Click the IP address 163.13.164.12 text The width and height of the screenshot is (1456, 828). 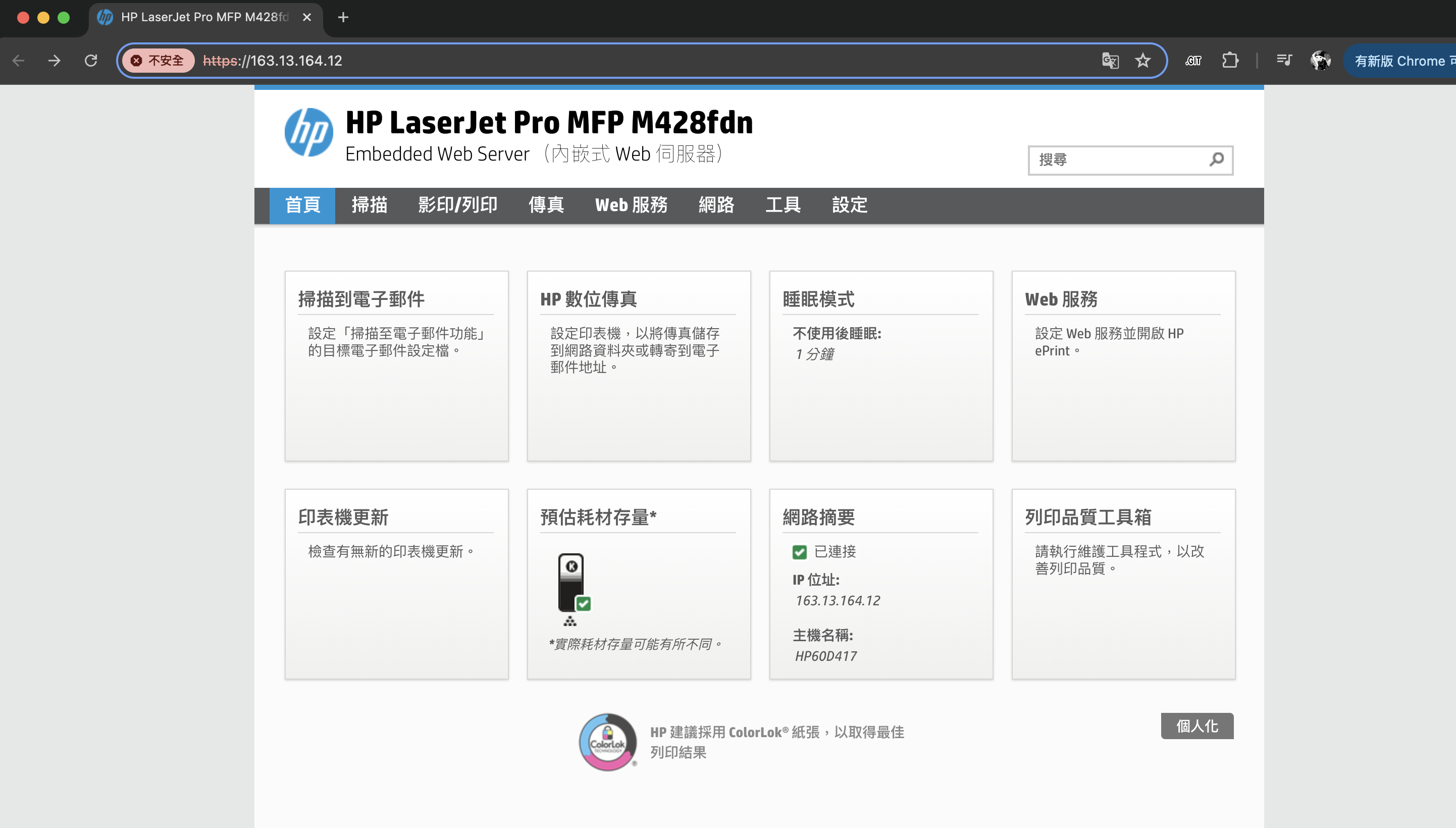[x=838, y=600]
